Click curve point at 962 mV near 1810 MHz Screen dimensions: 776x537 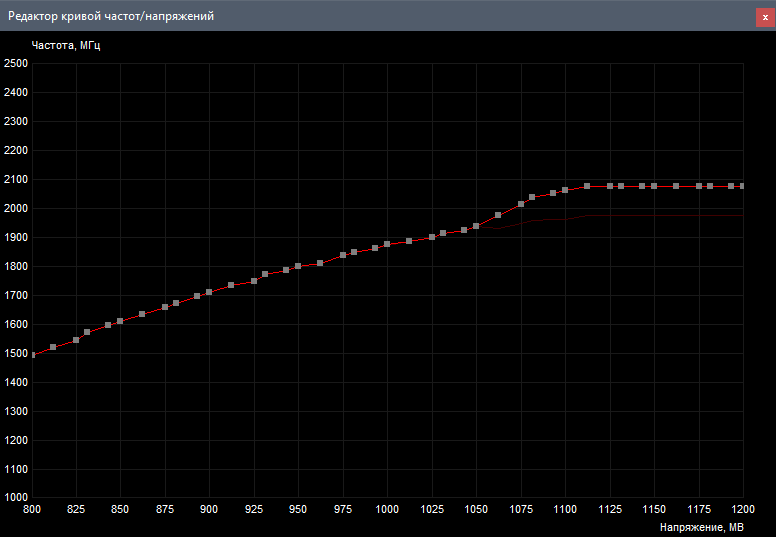[x=320, y=263]
